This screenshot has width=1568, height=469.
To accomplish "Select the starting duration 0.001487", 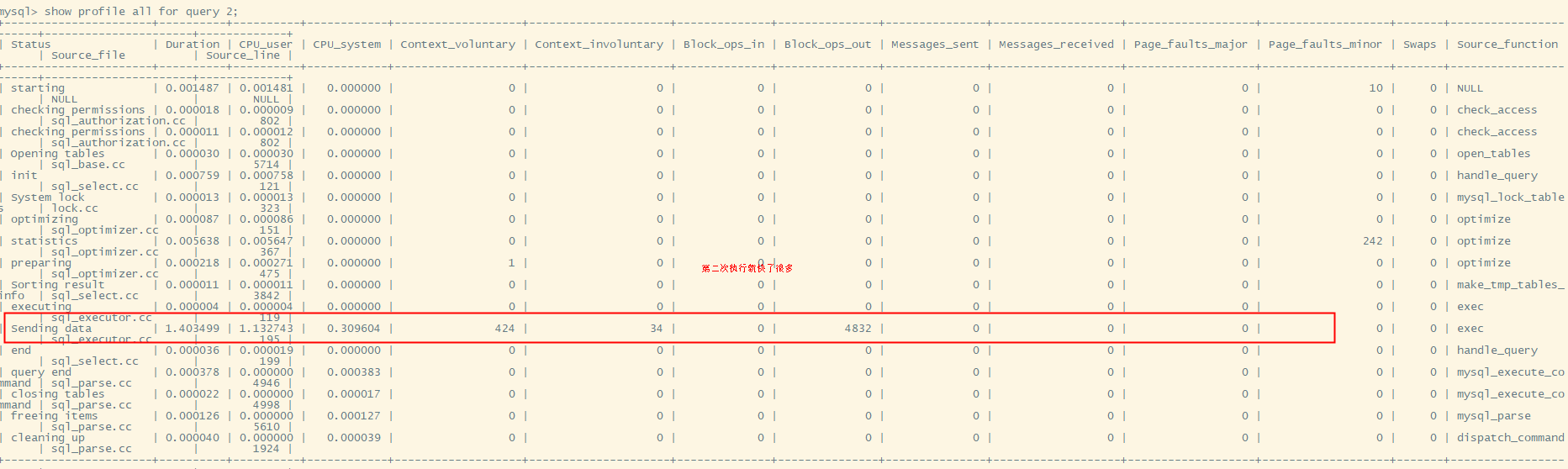I will click(x=193, y=88).
